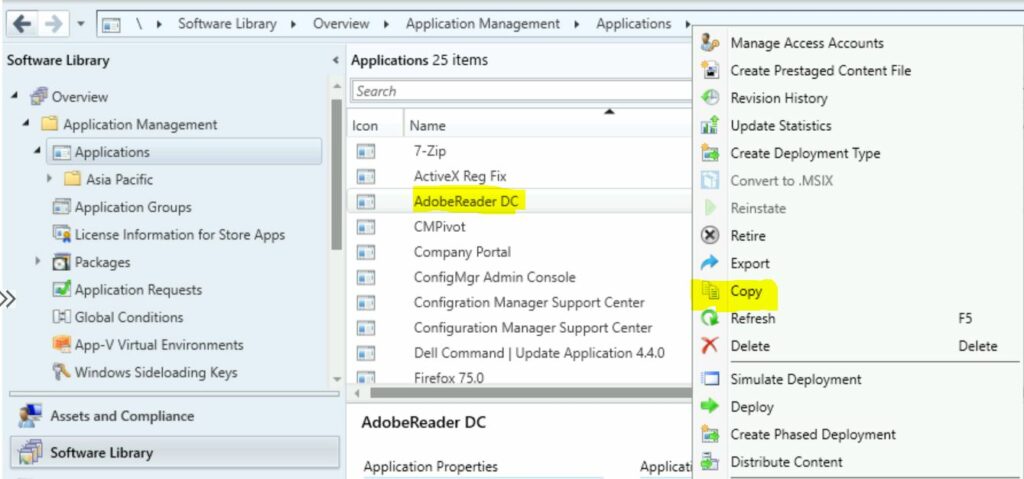
Task: Choose Distribute Content menu entry
Action: (786, 462)
